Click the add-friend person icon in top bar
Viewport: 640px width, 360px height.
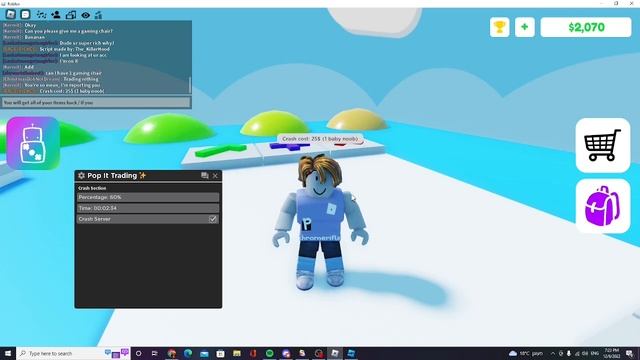pyautogui.click(x=56, y=15)
